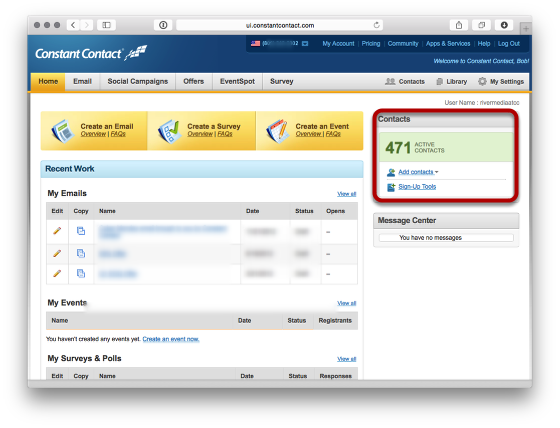Go to the Survey tab
The width and height of the screenshot is (560, 428).
[282, 81]
